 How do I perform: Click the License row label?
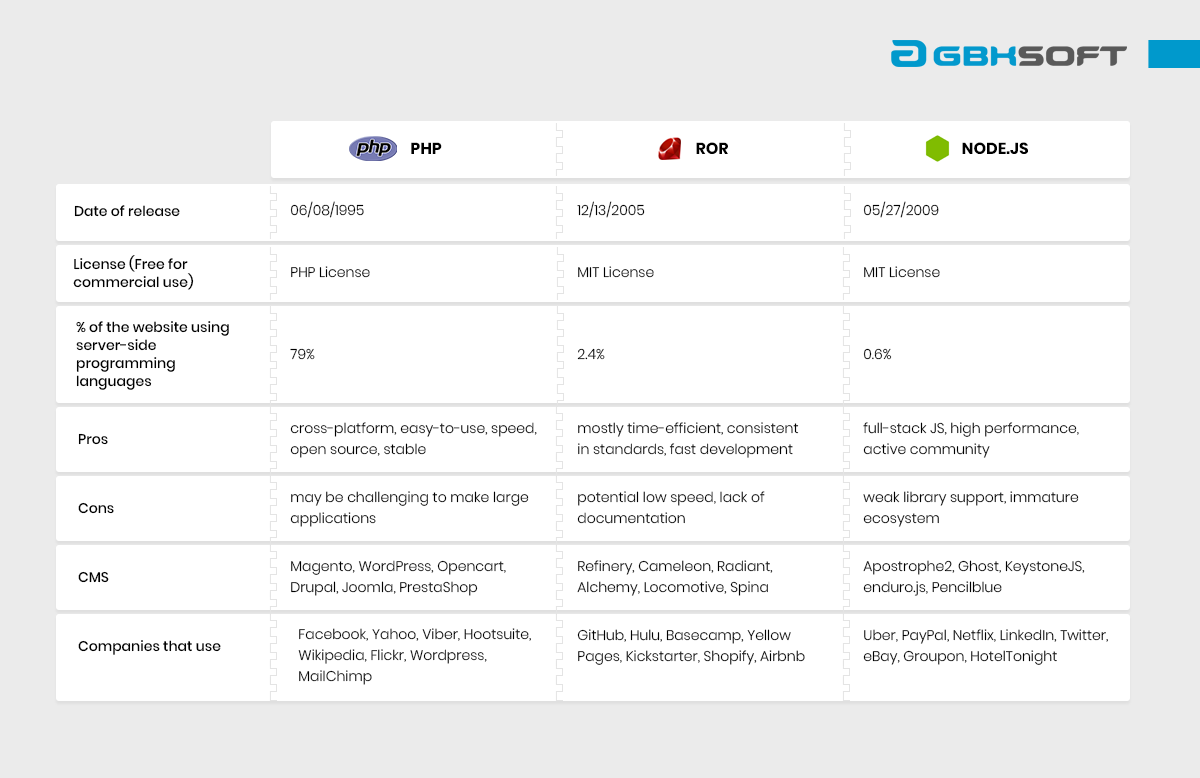point(131,273)
